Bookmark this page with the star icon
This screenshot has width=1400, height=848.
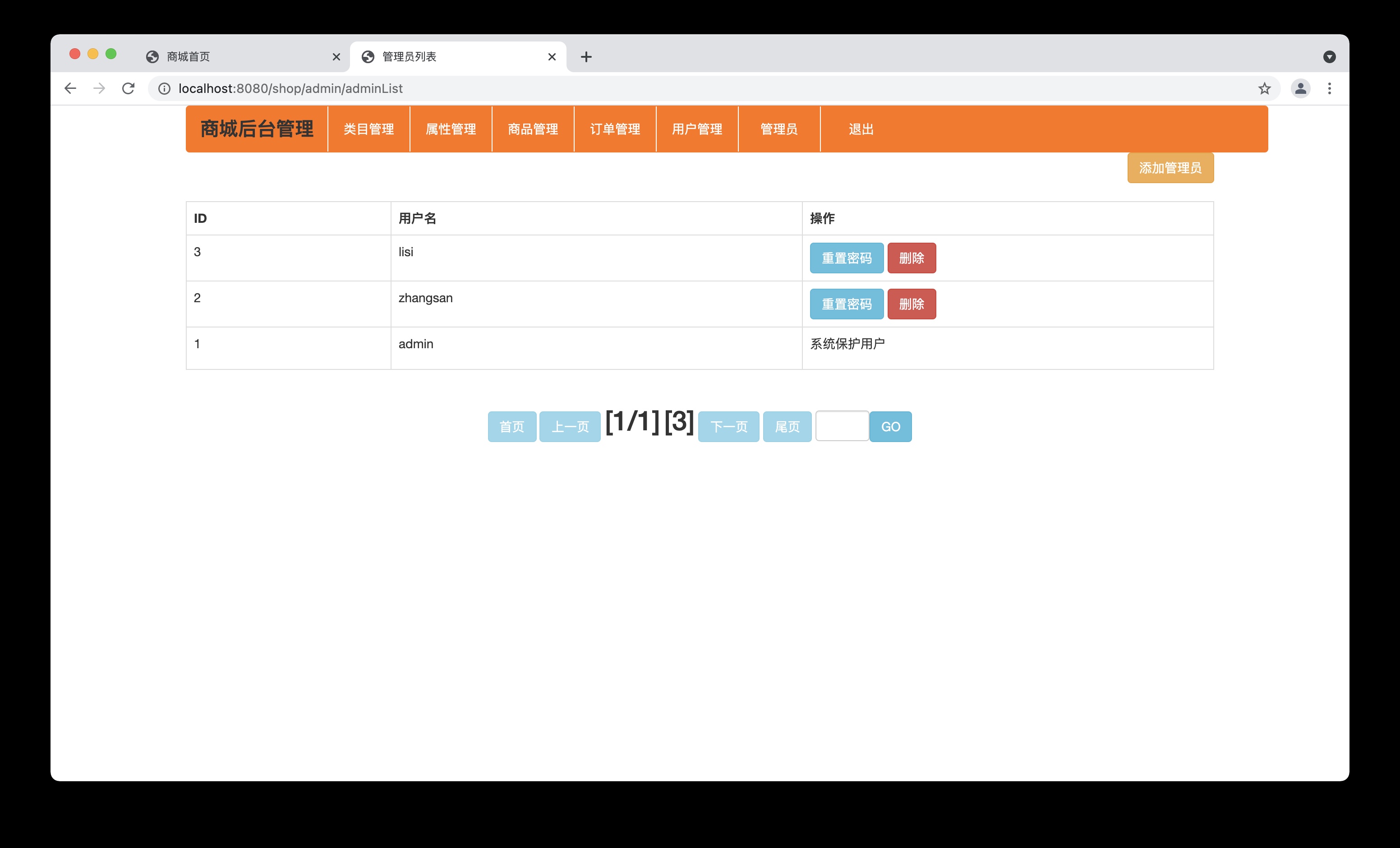coord(1264,89)
